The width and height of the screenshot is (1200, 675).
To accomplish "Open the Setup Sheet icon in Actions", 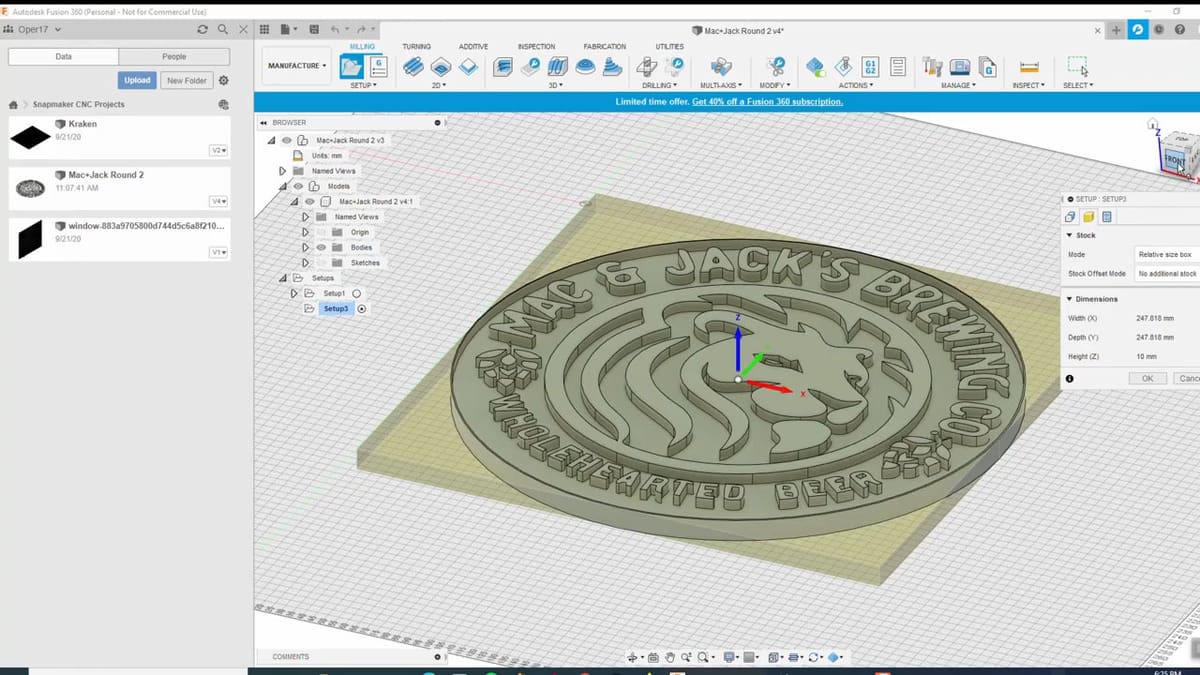I will pyautogui.click(x=898, y=66).
